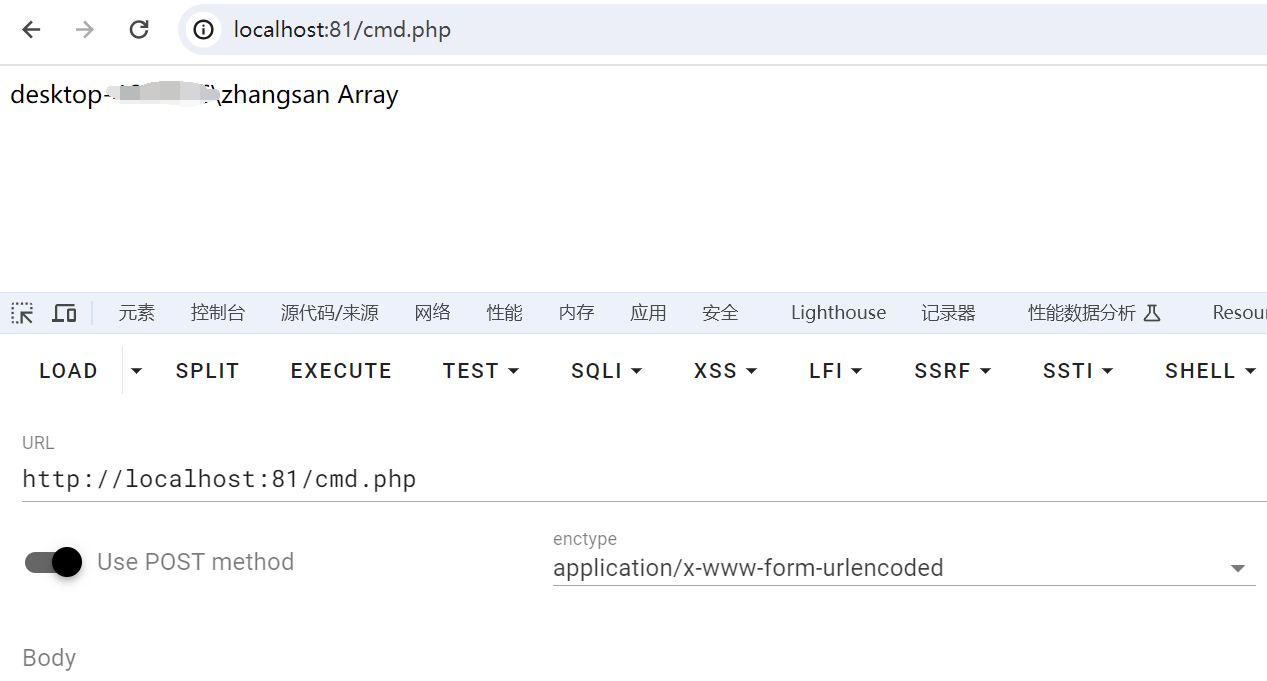Expand the LOAD dropdown arrow
The image size is (1267, 681).
tap(137, 371)
